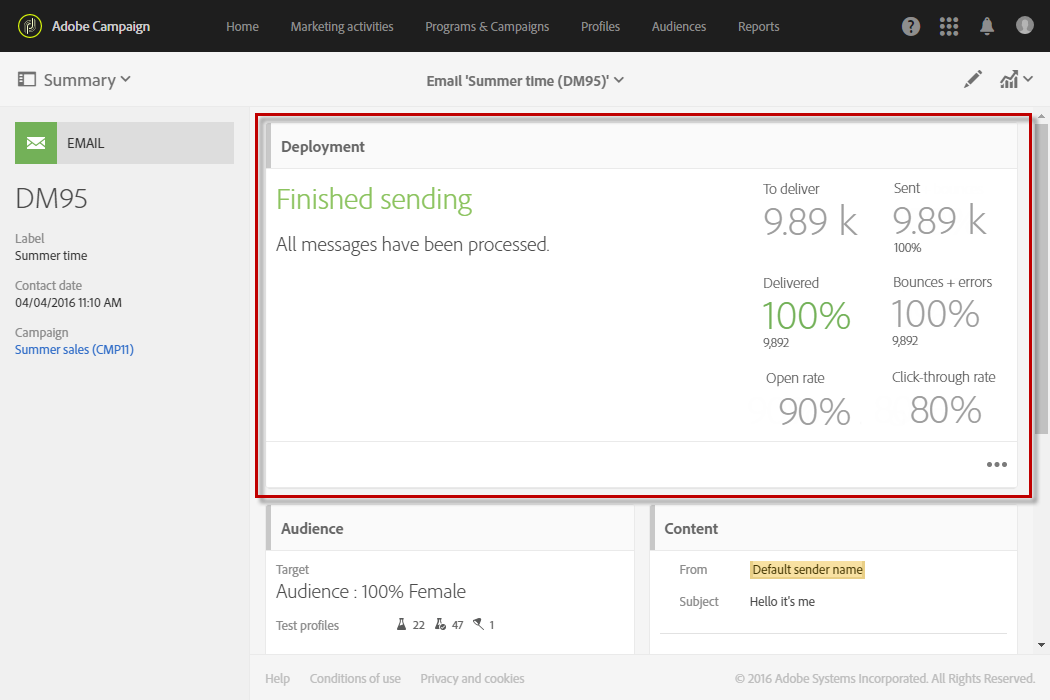Open Privacy and cookies link
The image size is (1050, 700).
tap(472, 679)
